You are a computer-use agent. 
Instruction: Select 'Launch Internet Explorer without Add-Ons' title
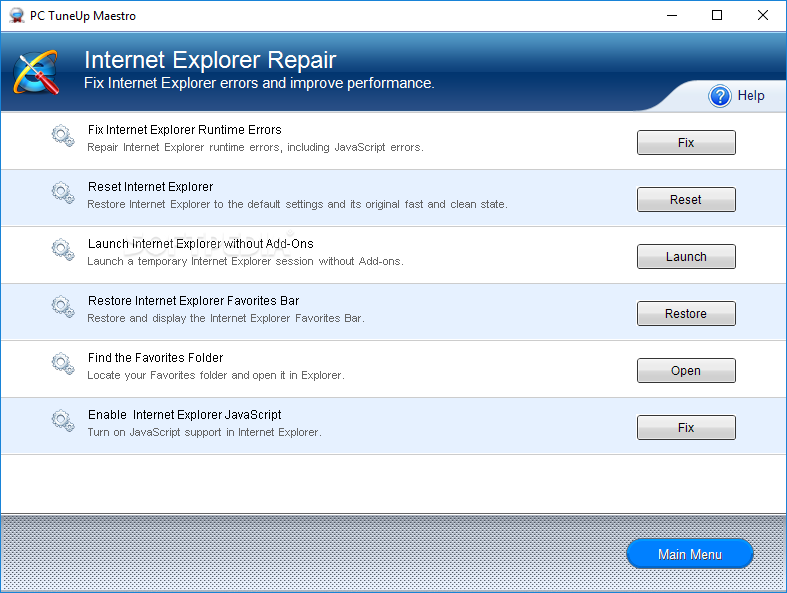(201, 244)
